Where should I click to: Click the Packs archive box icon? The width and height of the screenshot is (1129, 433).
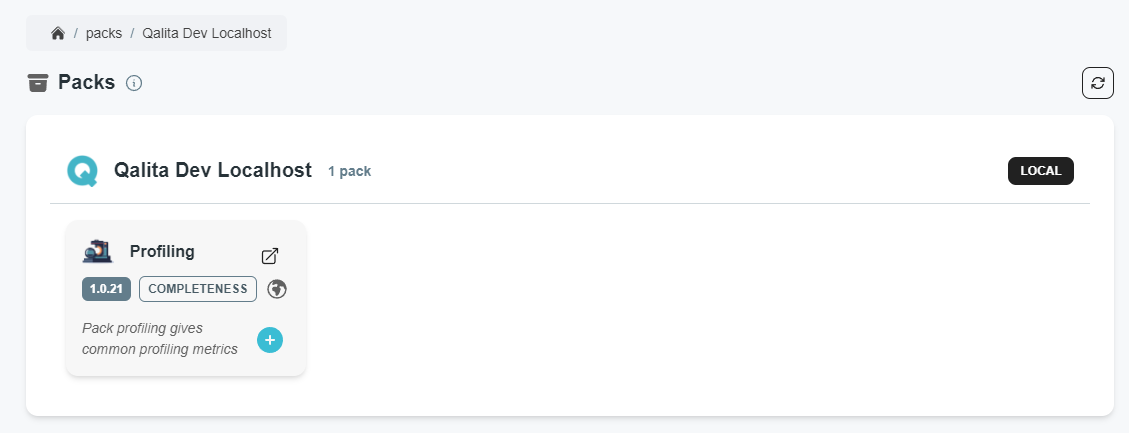click(x=38, y=83)
